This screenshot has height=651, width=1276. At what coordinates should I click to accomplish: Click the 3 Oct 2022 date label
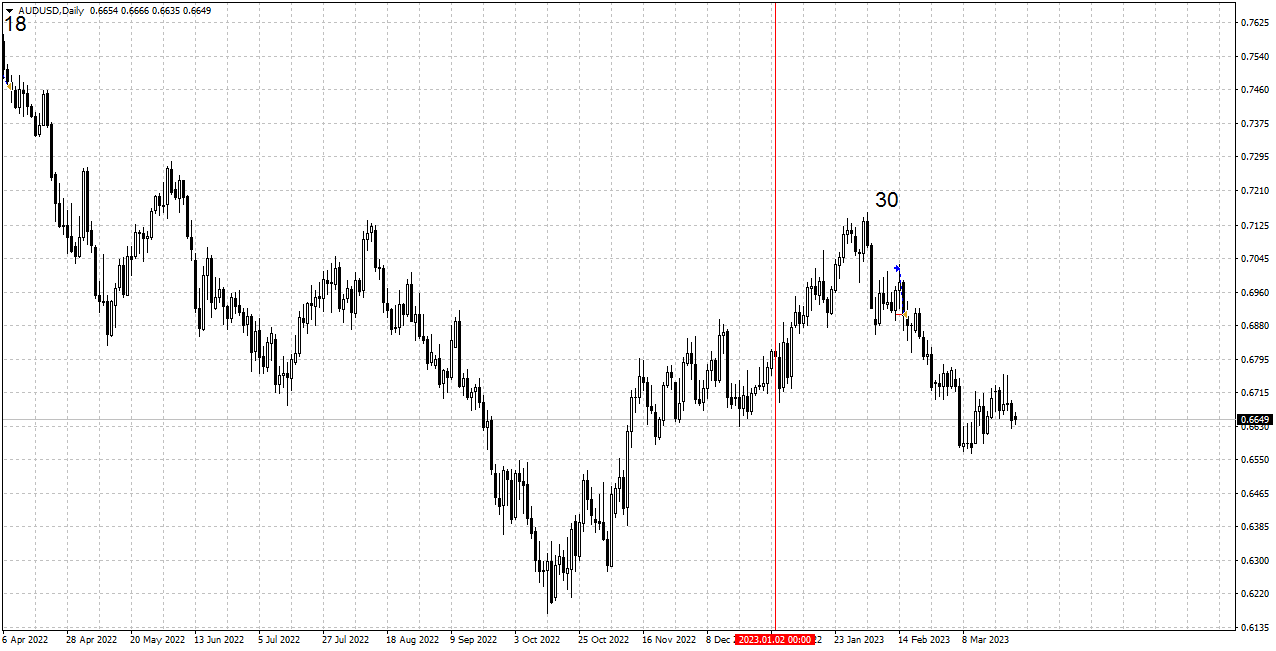537,639
